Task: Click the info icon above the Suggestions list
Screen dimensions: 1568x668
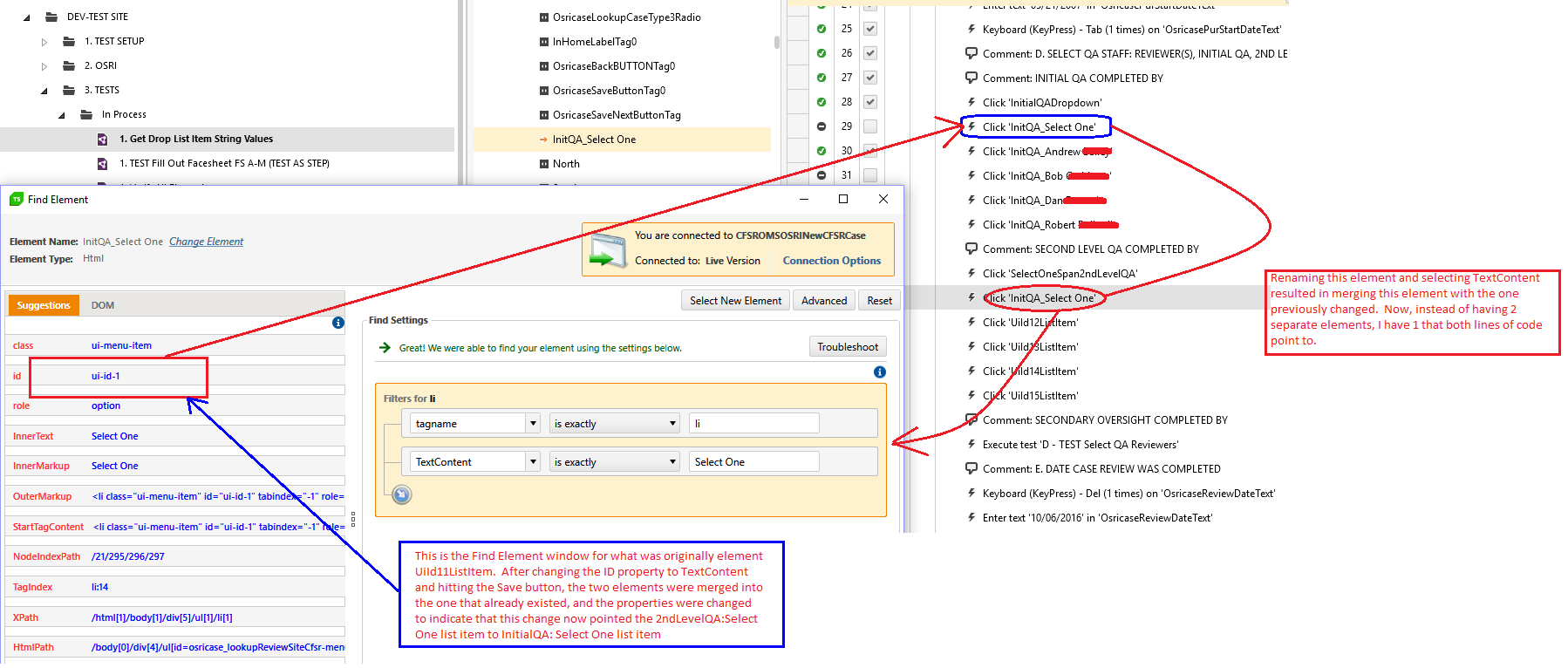Action: coord(338,323)
